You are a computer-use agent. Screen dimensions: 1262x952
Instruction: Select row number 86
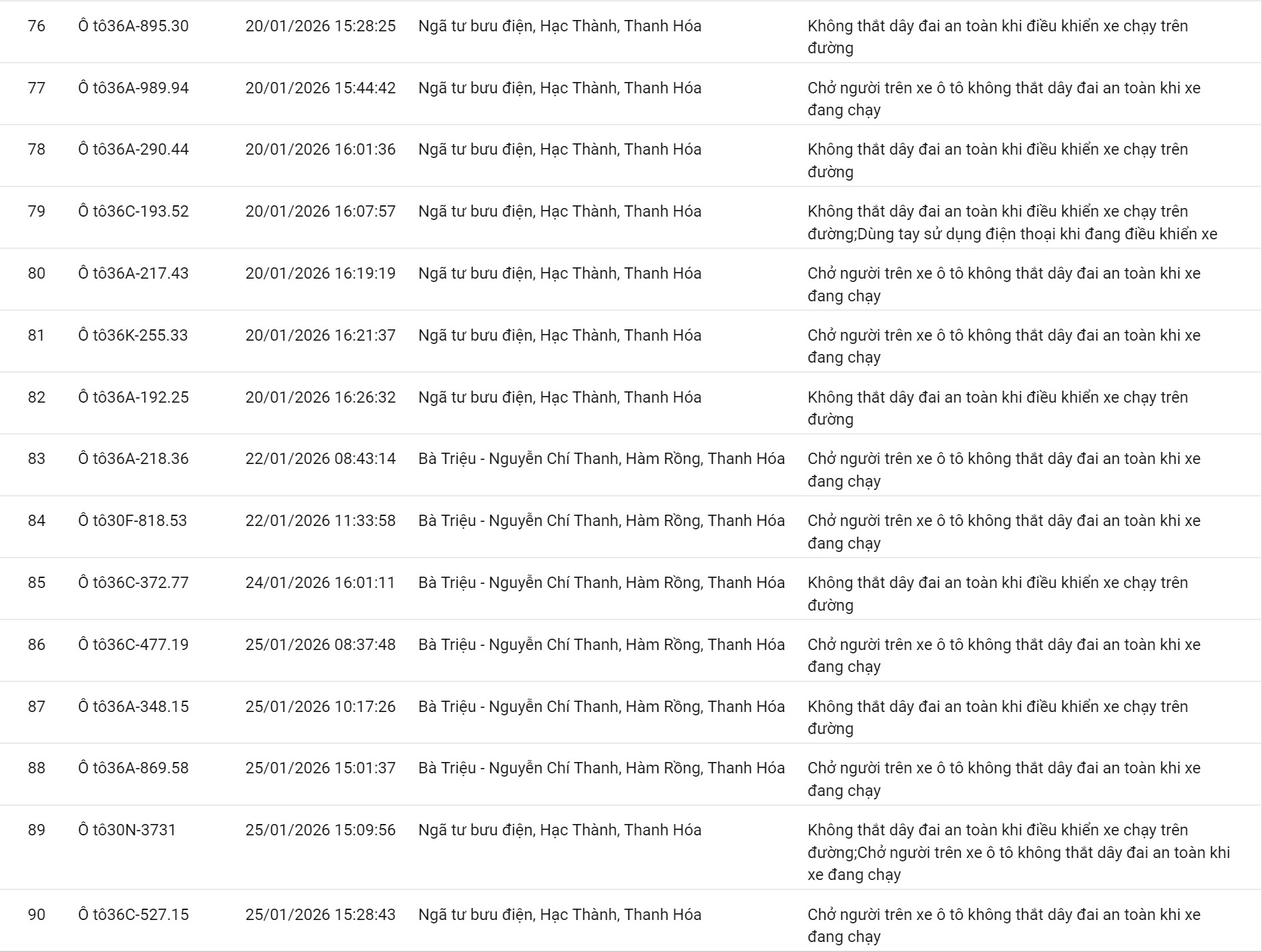(x=37, y=645)
